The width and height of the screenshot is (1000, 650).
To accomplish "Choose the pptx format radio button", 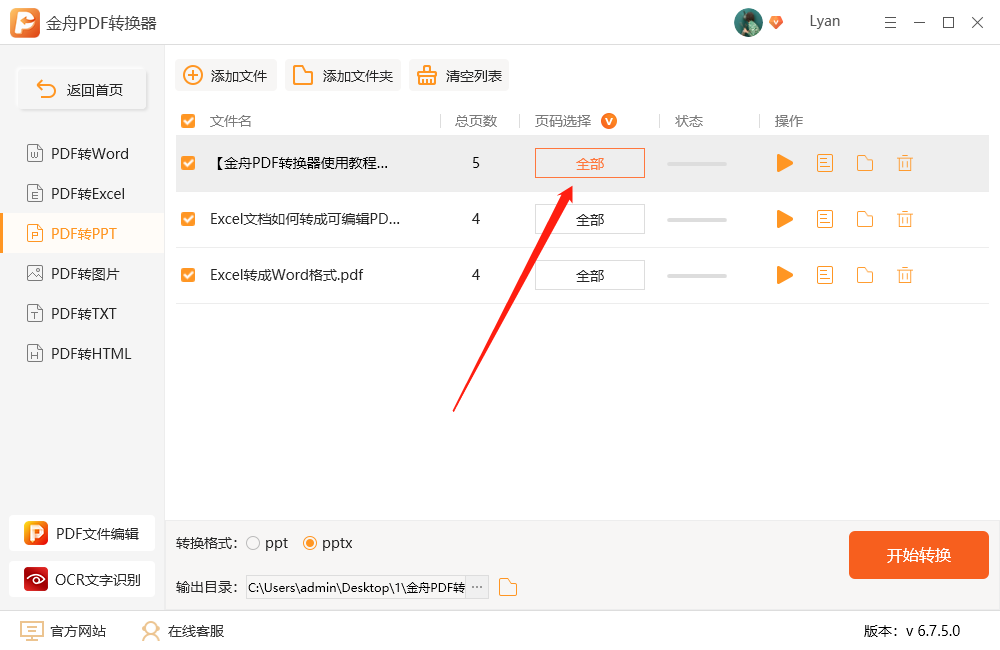I will coord(310,543).
